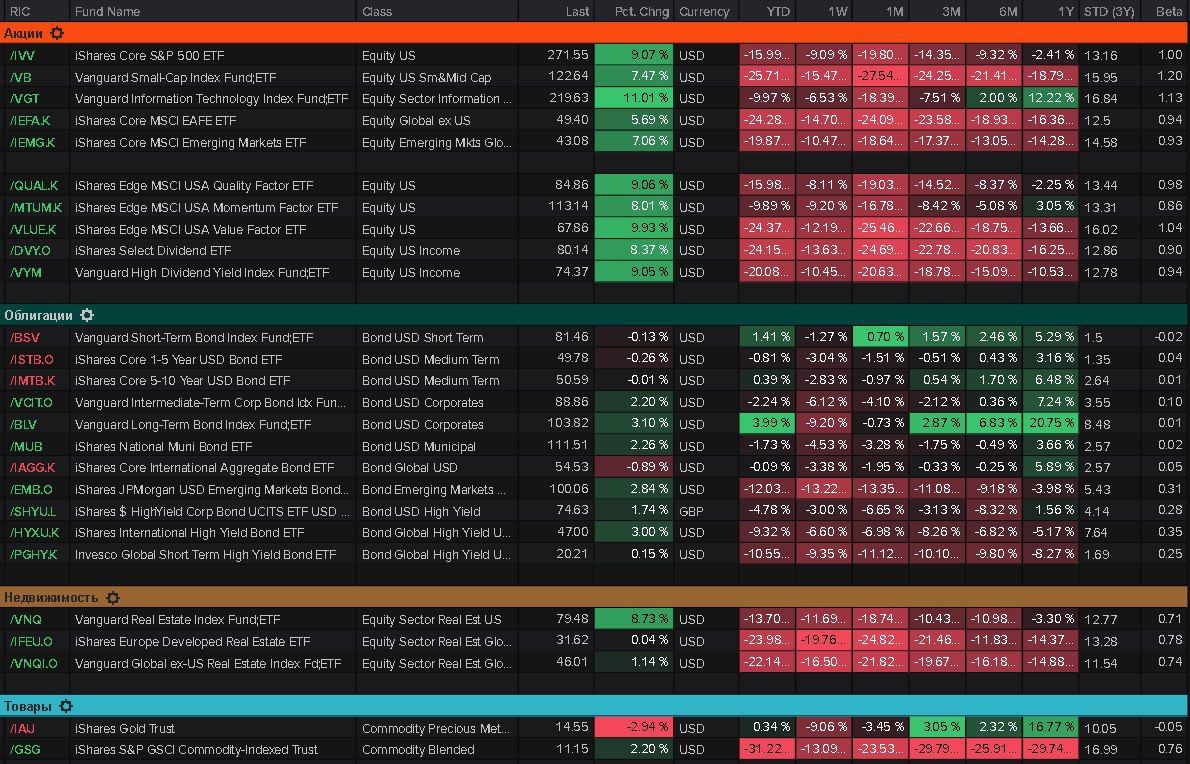Open the /IEMG.K ticker link
1190x764 pixels.
click(x=32, y=142)
